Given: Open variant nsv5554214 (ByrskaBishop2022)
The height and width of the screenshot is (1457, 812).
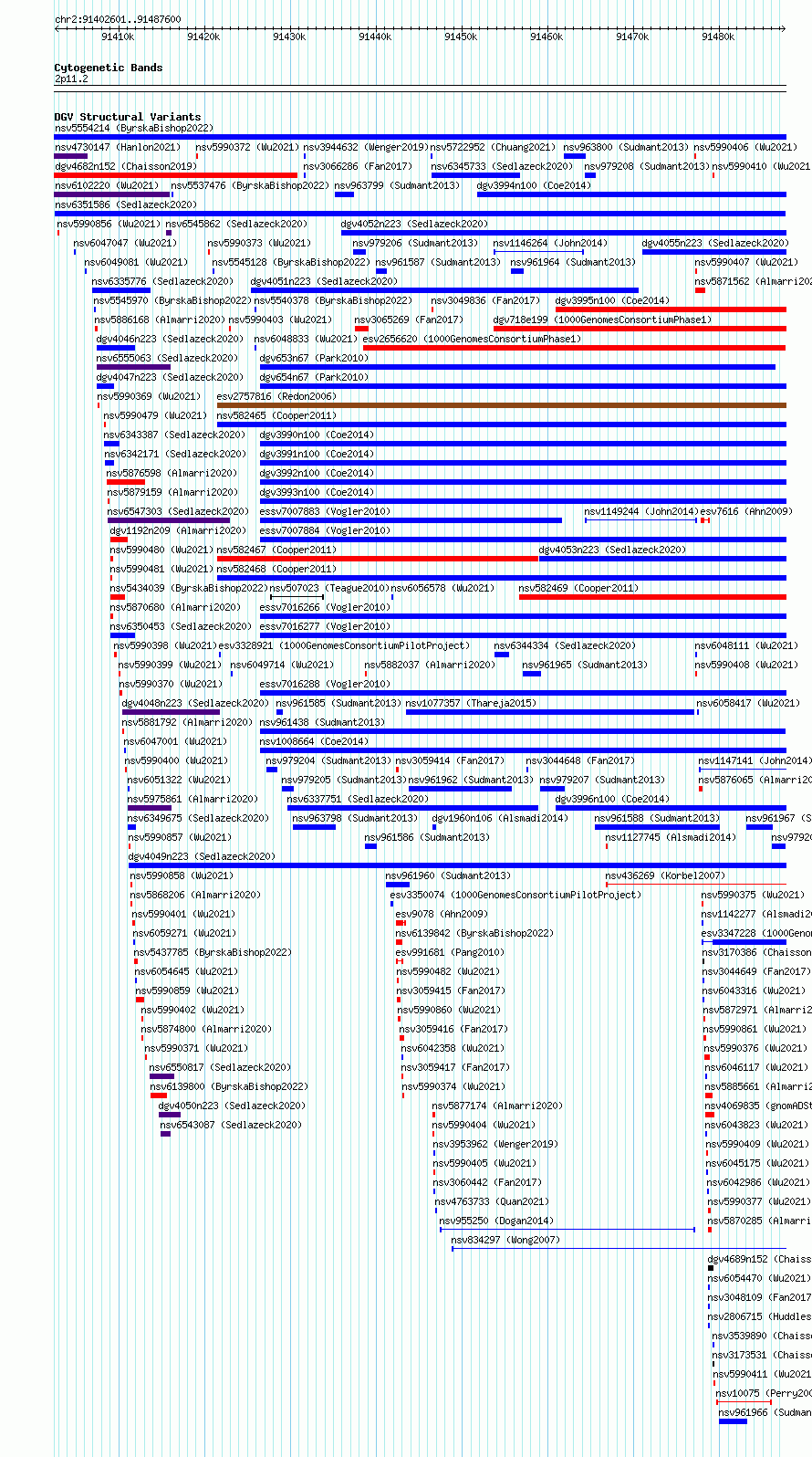Looking at the screenshot, I should point(134,129).
